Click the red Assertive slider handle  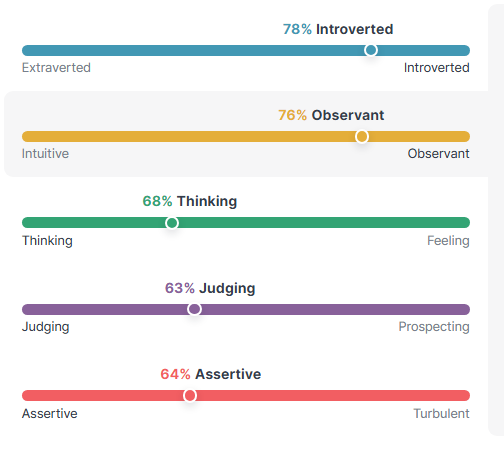[x=190, y=395]
